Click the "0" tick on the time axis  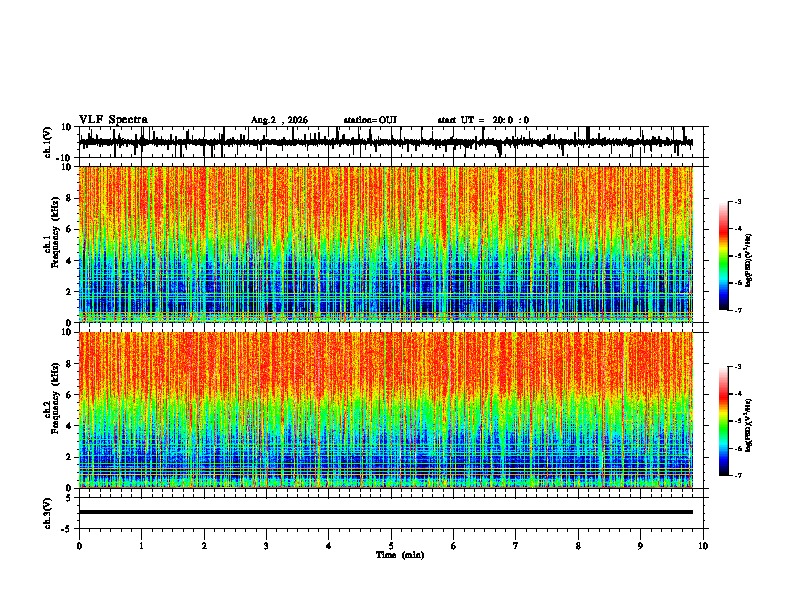tap(79, 546)
